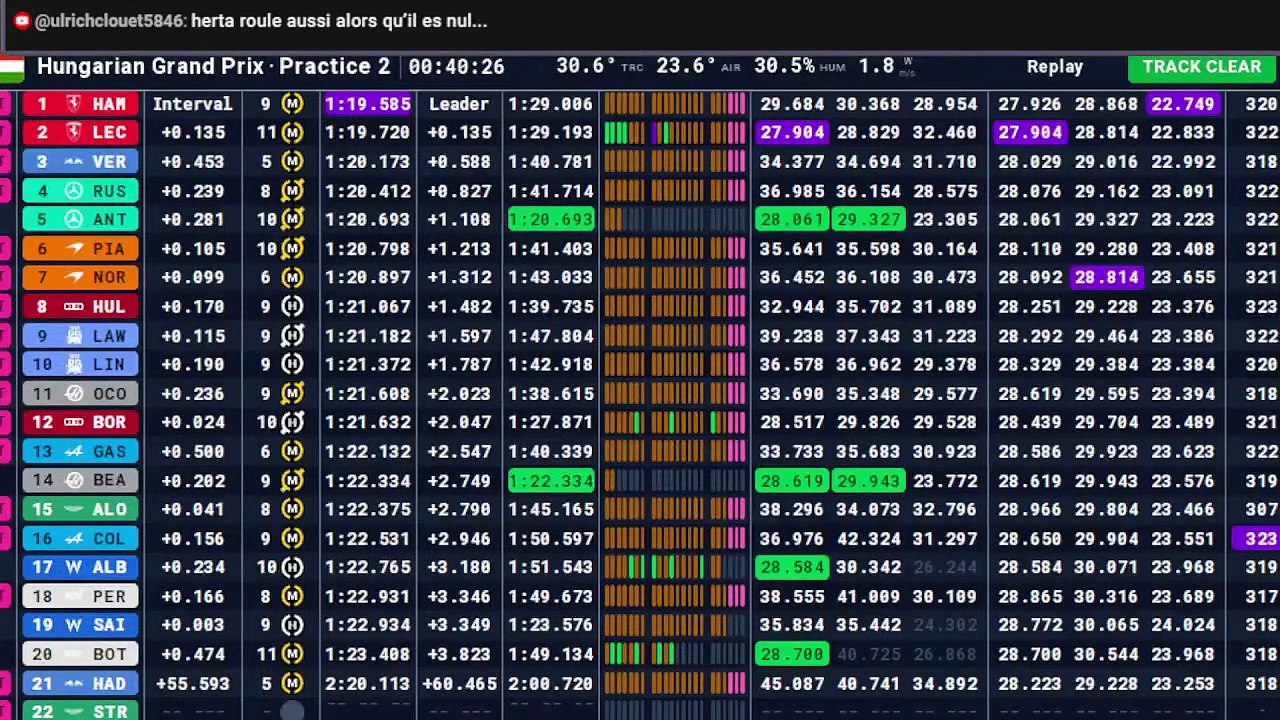This screenshot has height=720, width=1280.
Task: Select the LEC driver tag
Action: (x=81, y=133)
